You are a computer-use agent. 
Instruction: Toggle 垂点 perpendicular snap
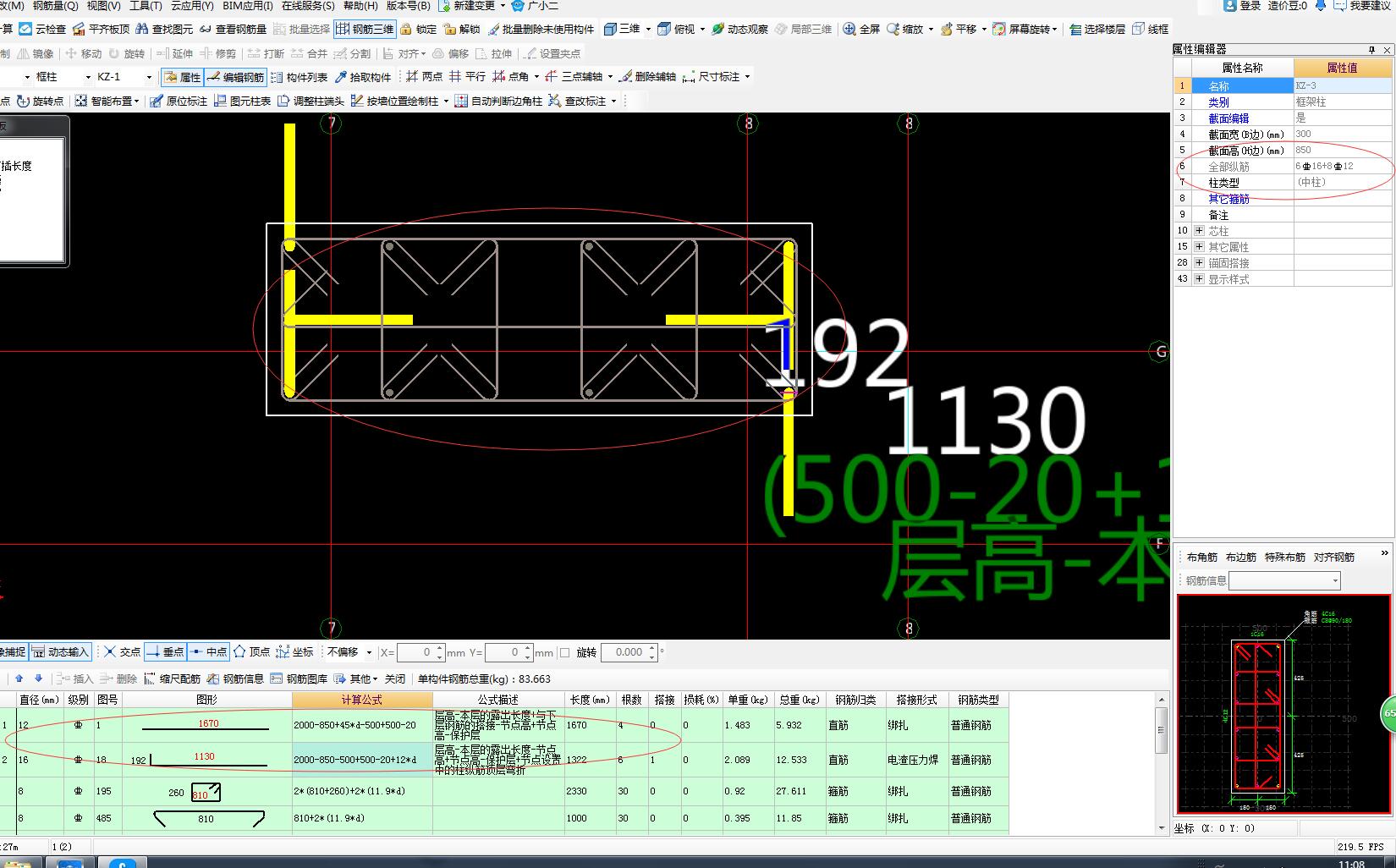(165, 651)
